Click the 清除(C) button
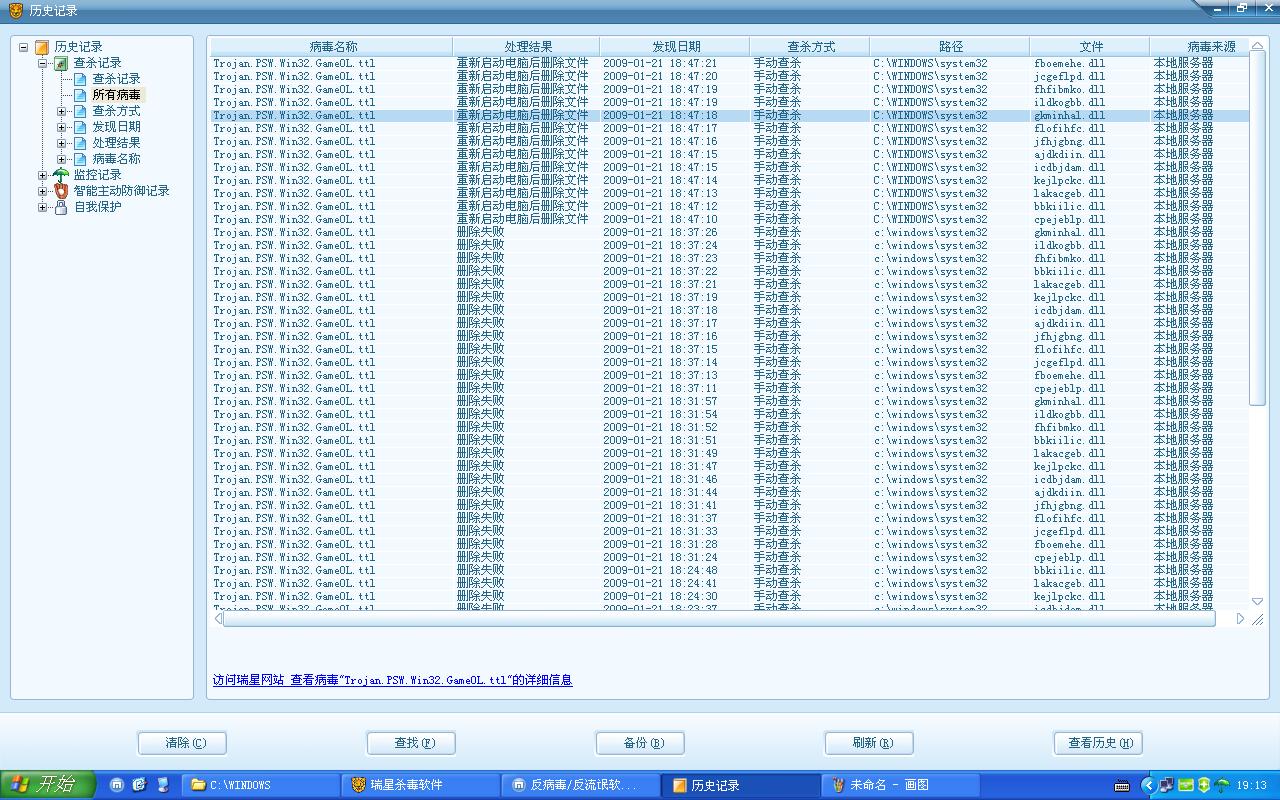Screen dimensions: 1280x800 (x=183, y=743)
